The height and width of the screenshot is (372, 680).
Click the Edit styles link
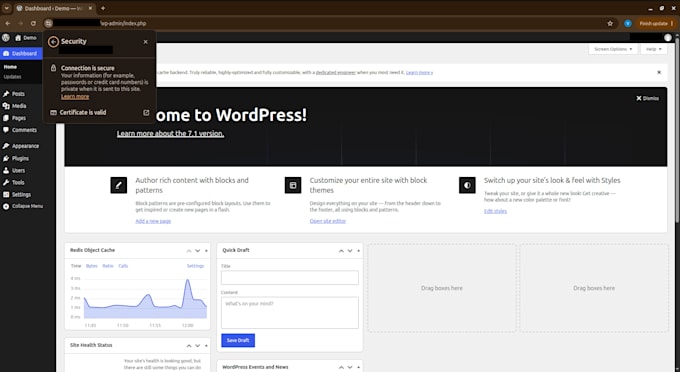click(x=495, y=211)
